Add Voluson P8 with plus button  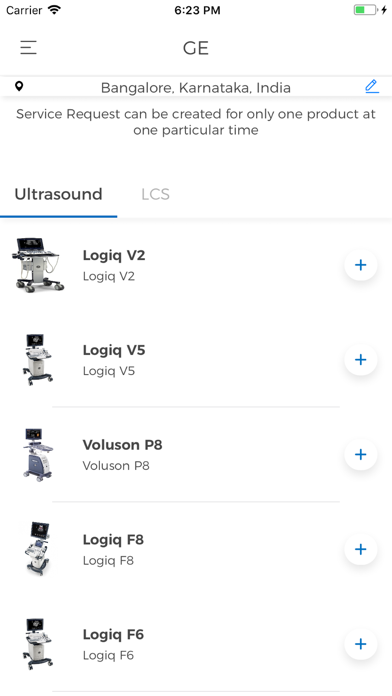click(361, 455)
